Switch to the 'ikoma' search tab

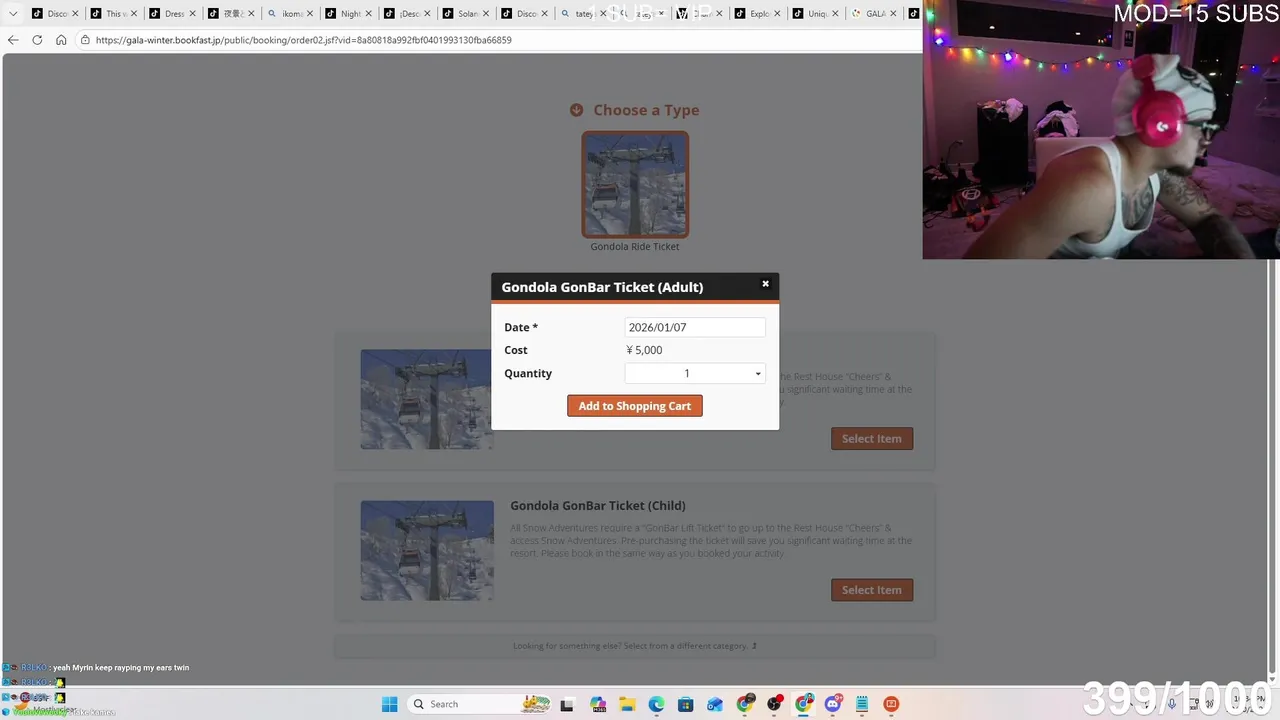point(288,14)
